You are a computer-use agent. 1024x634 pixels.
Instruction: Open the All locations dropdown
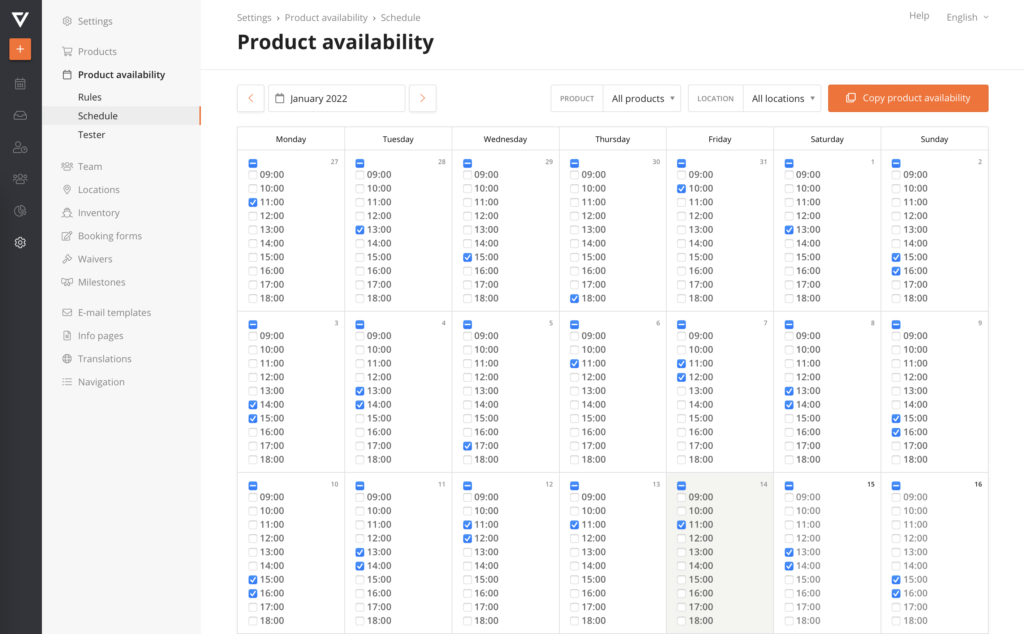click(782, 98)
